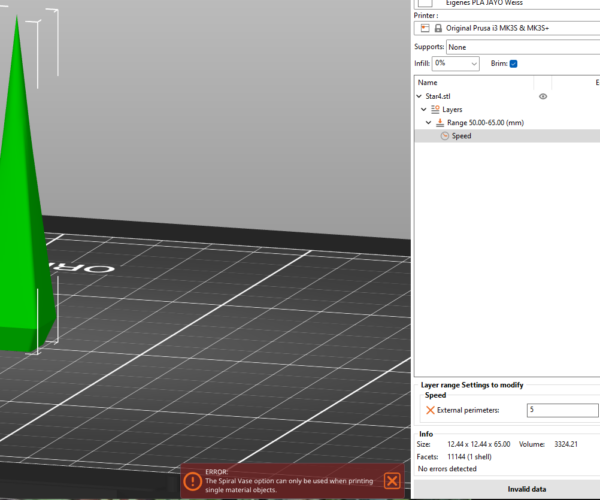Click the Name column header
Image resolution: width=600 pixels, height=500 pixels.
pos(427,83)
